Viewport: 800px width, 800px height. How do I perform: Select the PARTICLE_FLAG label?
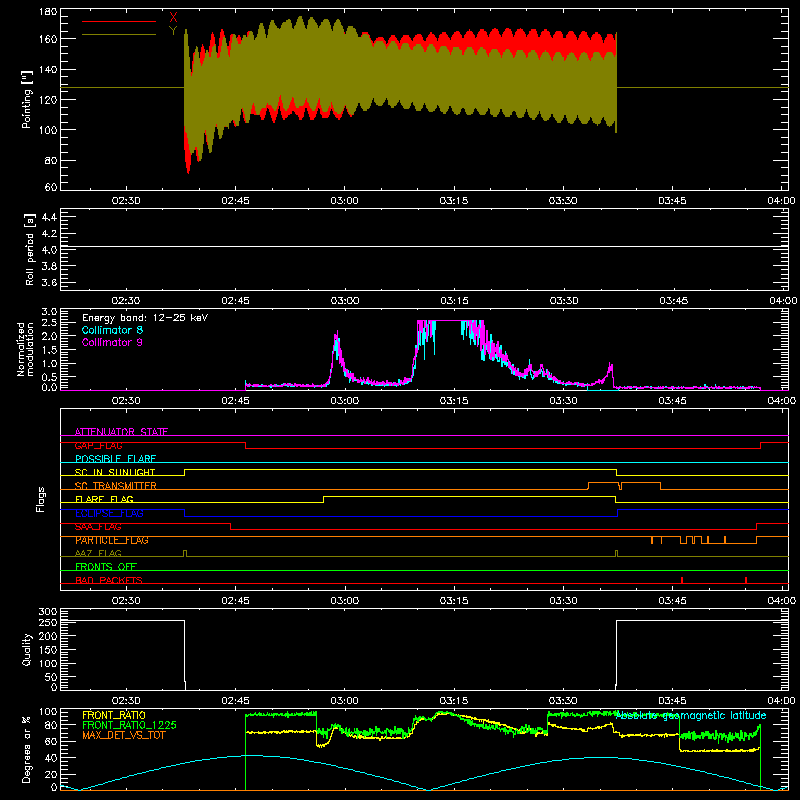112,540
